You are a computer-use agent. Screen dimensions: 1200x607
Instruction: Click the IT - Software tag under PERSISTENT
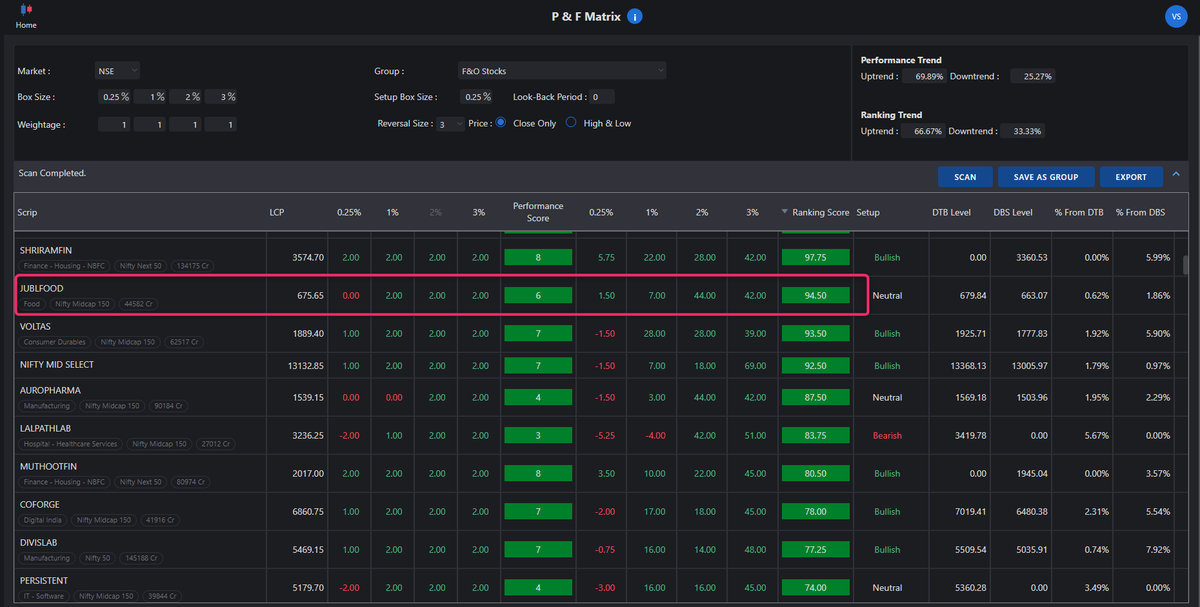44,597
